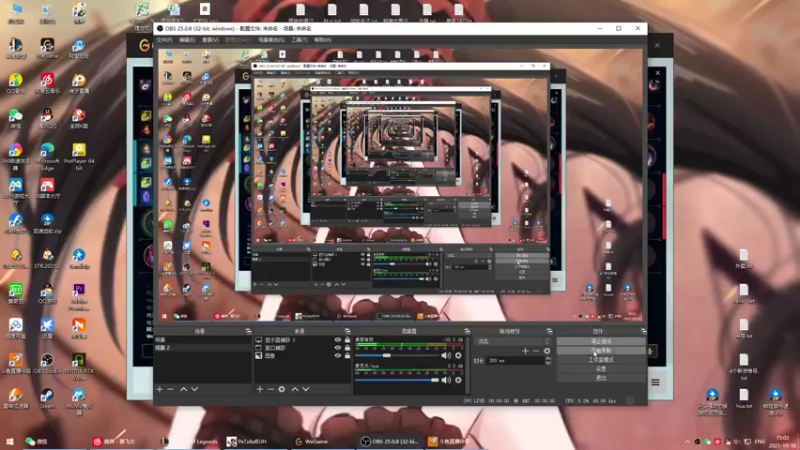The width and height of the screenshot is (800, 450).
Task: Open OBS 设置 button
Action: point(601,369)
